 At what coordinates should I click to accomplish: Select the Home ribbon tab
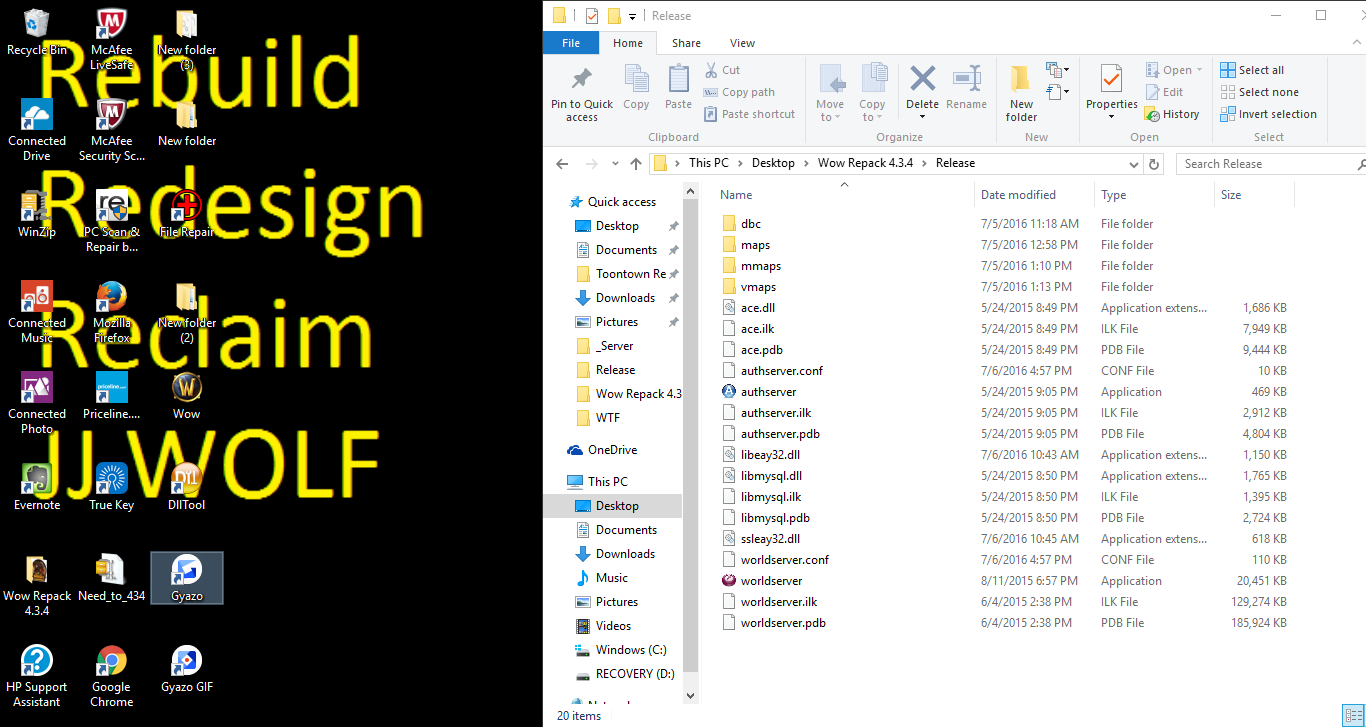[x=628, y=43]
